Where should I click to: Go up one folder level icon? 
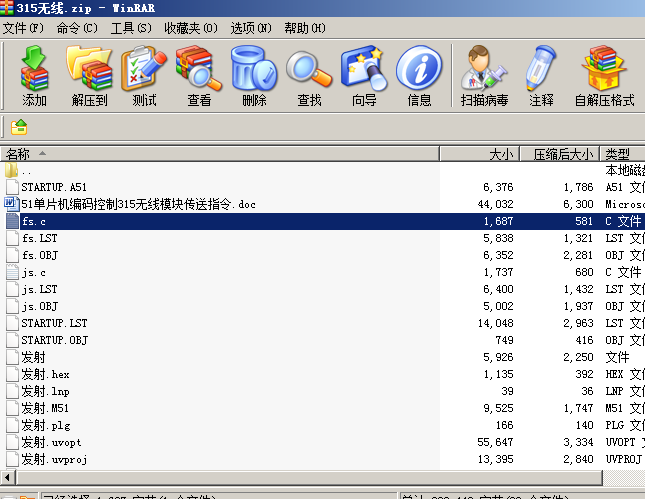click(x=19, y=127)
